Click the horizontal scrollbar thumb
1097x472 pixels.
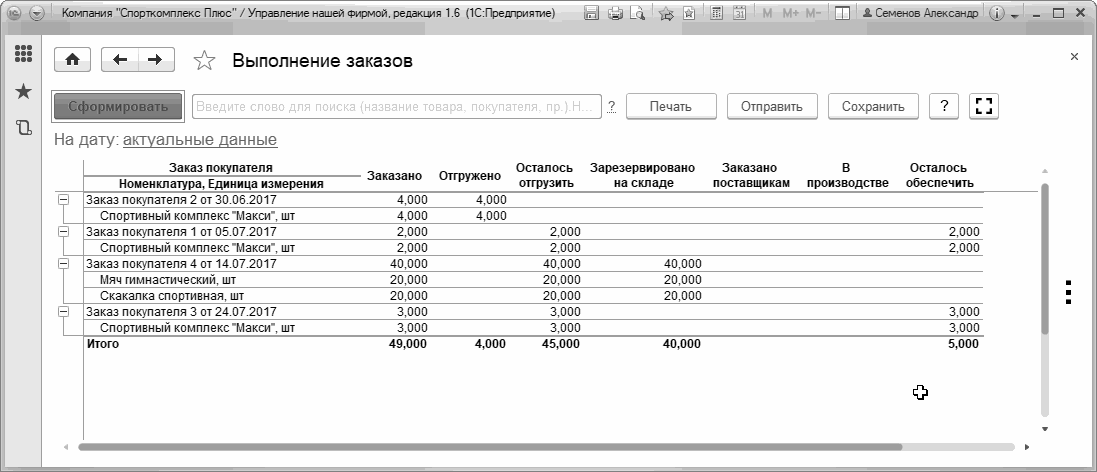coord(490,447)
